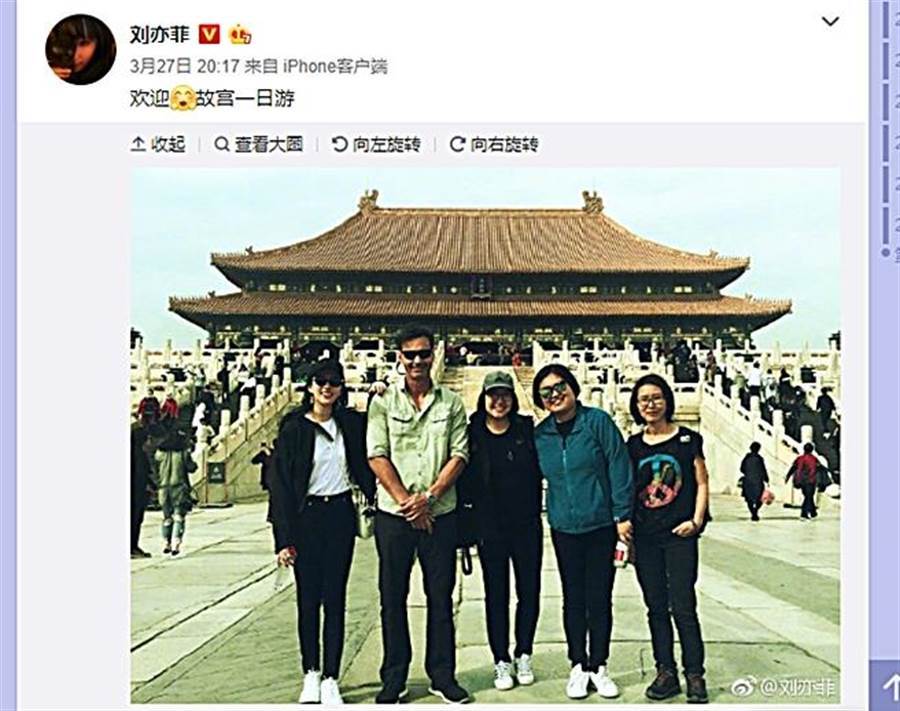Click the magnifier icon beside 查看大图
The width and height of the screenshot is (900, 711).
(222, 144)
